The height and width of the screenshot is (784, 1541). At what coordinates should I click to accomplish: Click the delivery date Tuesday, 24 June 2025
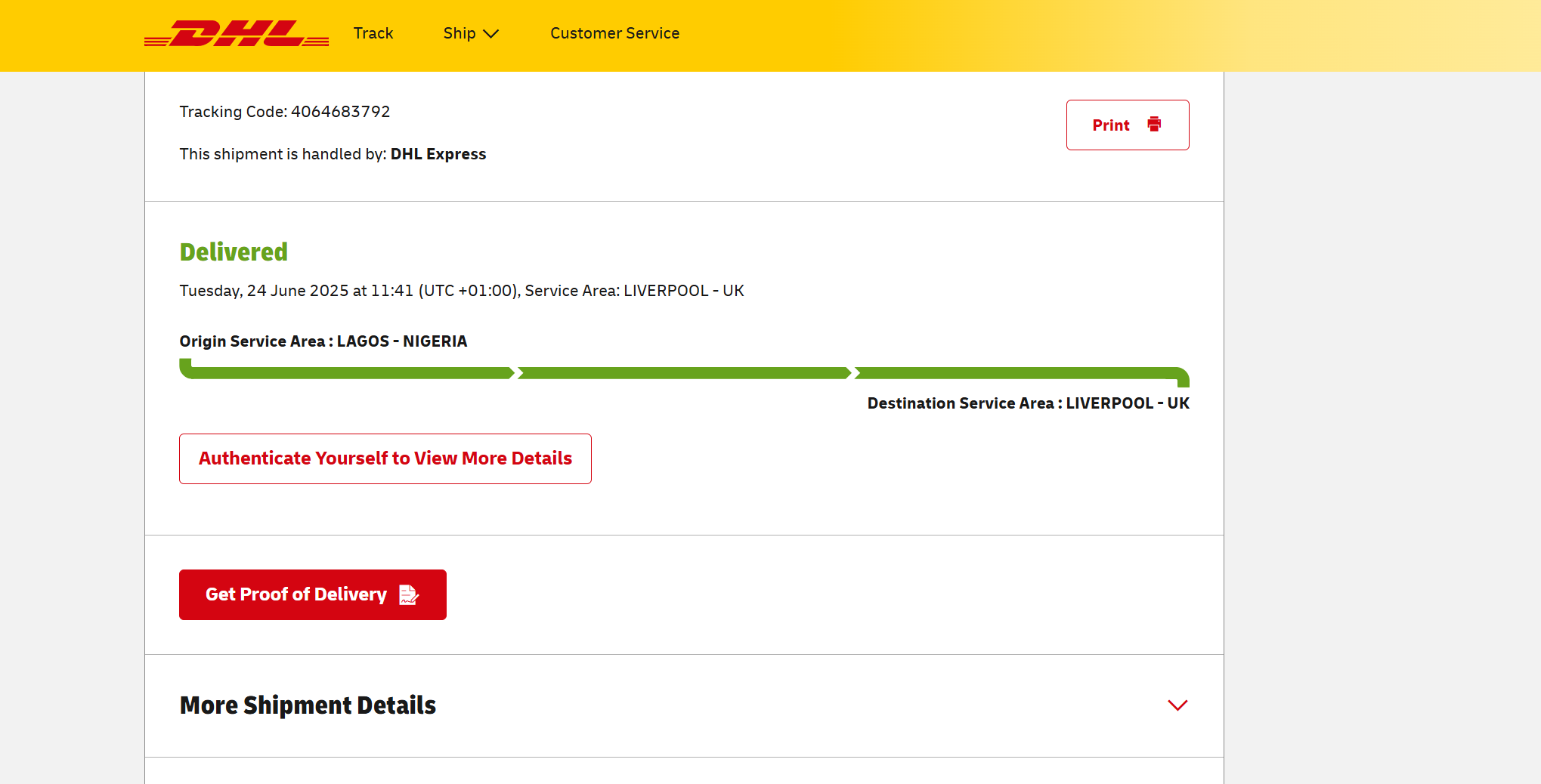(x=264, y=291)
